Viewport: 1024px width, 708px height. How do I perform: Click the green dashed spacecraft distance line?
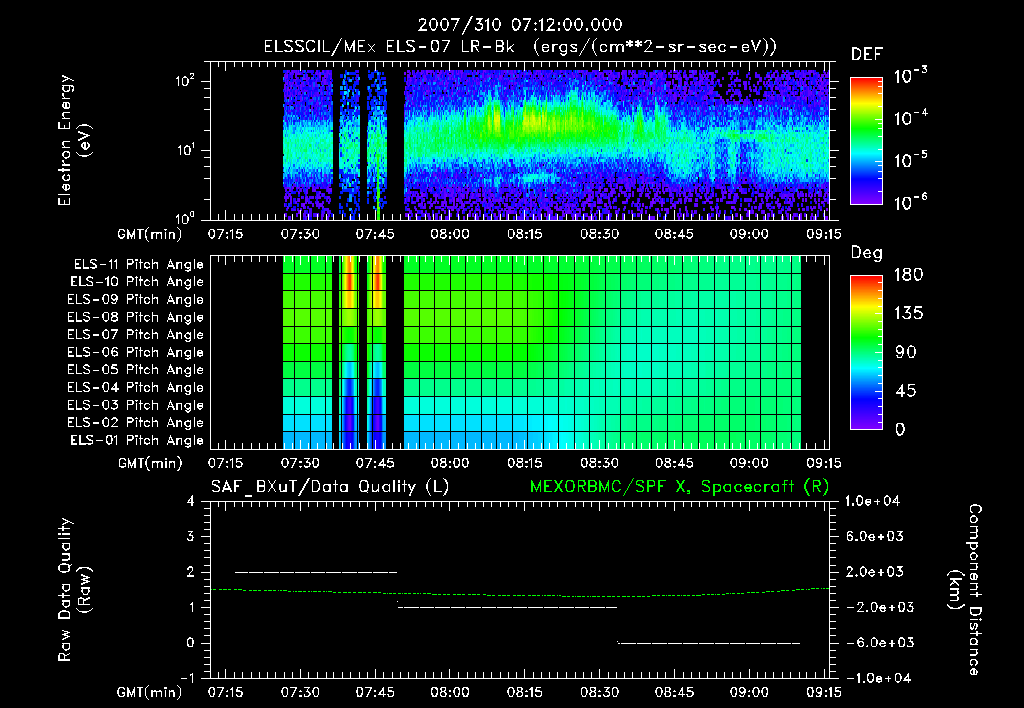tap(520, 593)
